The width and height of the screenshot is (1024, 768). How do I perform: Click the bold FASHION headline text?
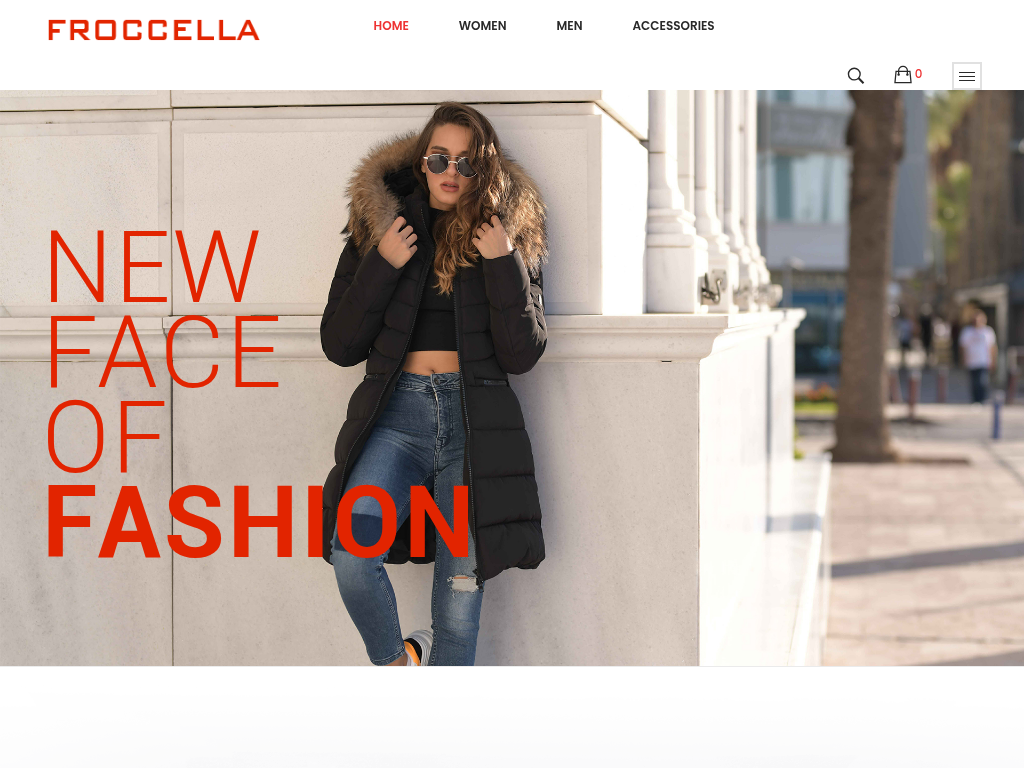pyautogui.click(x=259, y=522)
